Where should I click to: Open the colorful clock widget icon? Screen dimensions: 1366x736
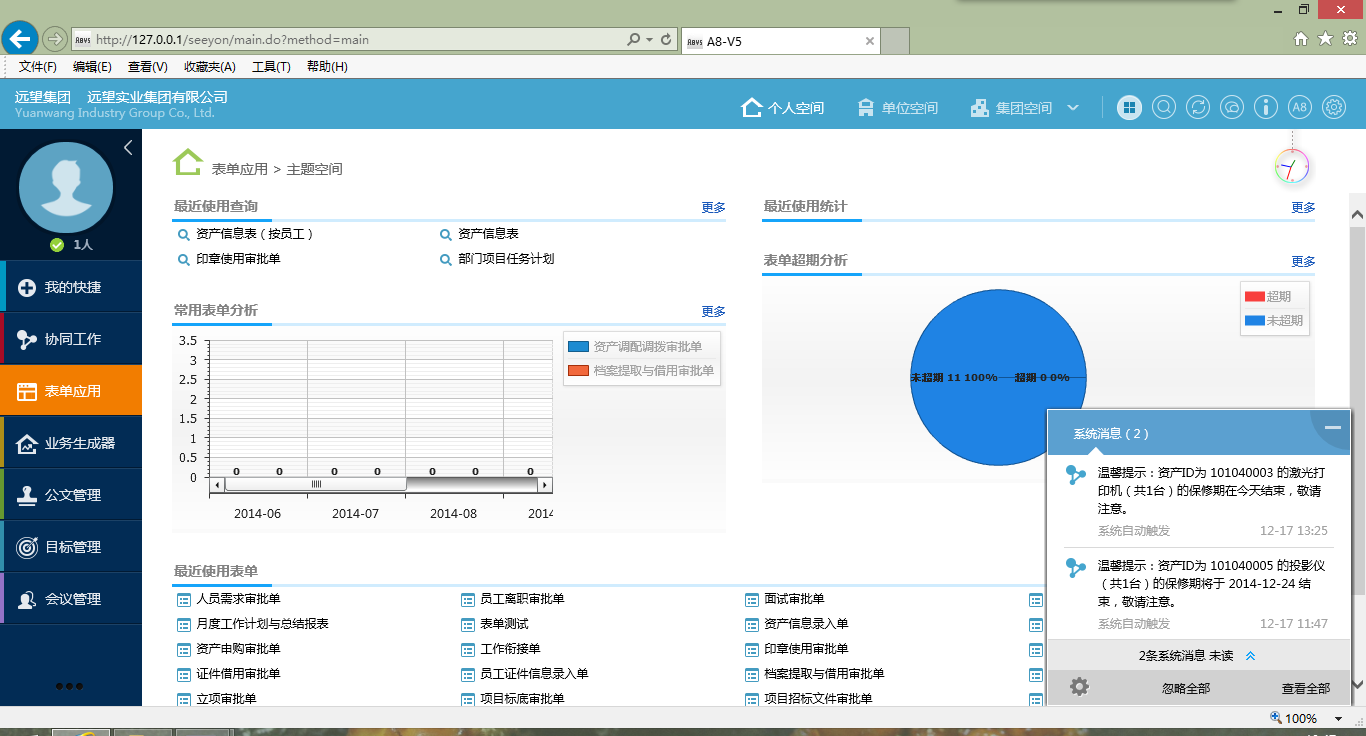click(x=1292, y=166)
